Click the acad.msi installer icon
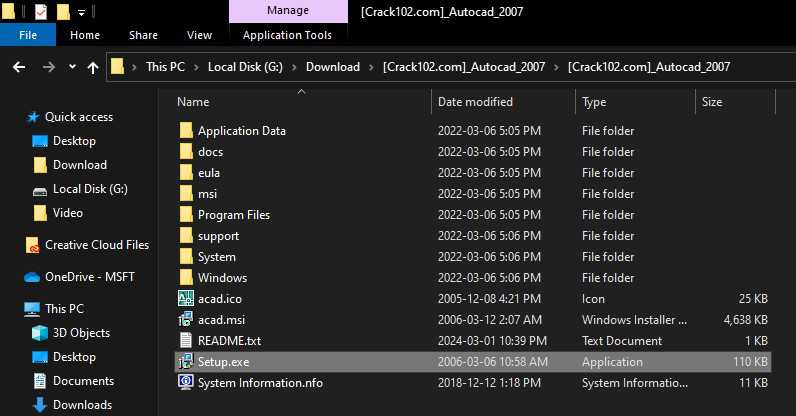The image size is (796, 416). (185, 320)
